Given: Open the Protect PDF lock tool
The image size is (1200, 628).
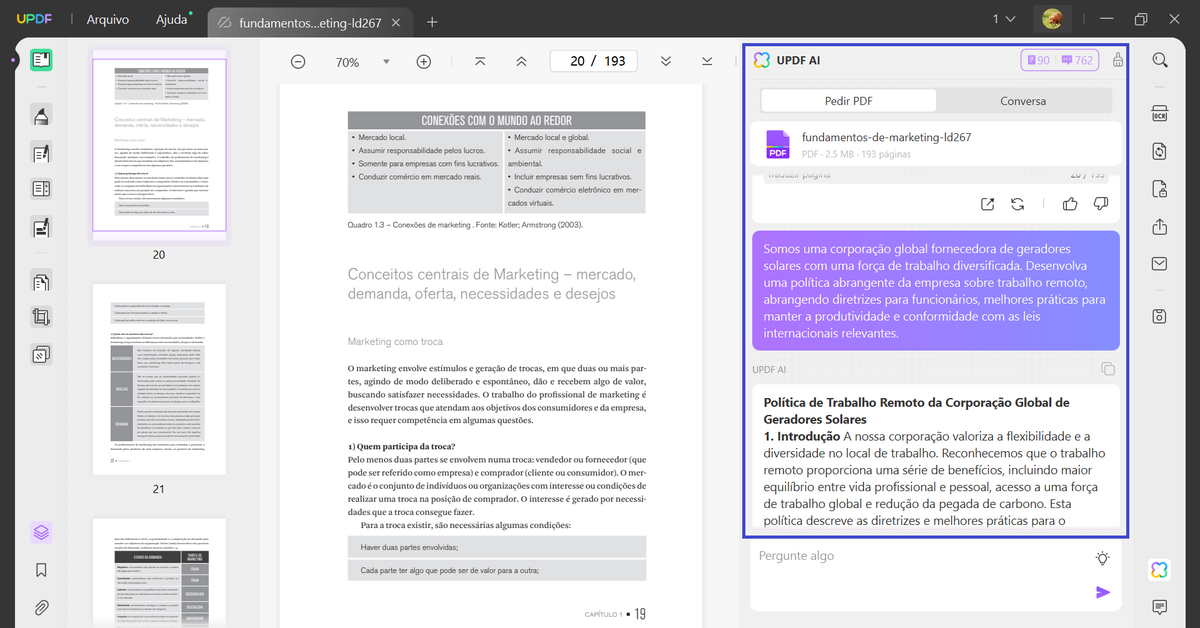Looking at the screenshot, I should tap(1160, 189).
